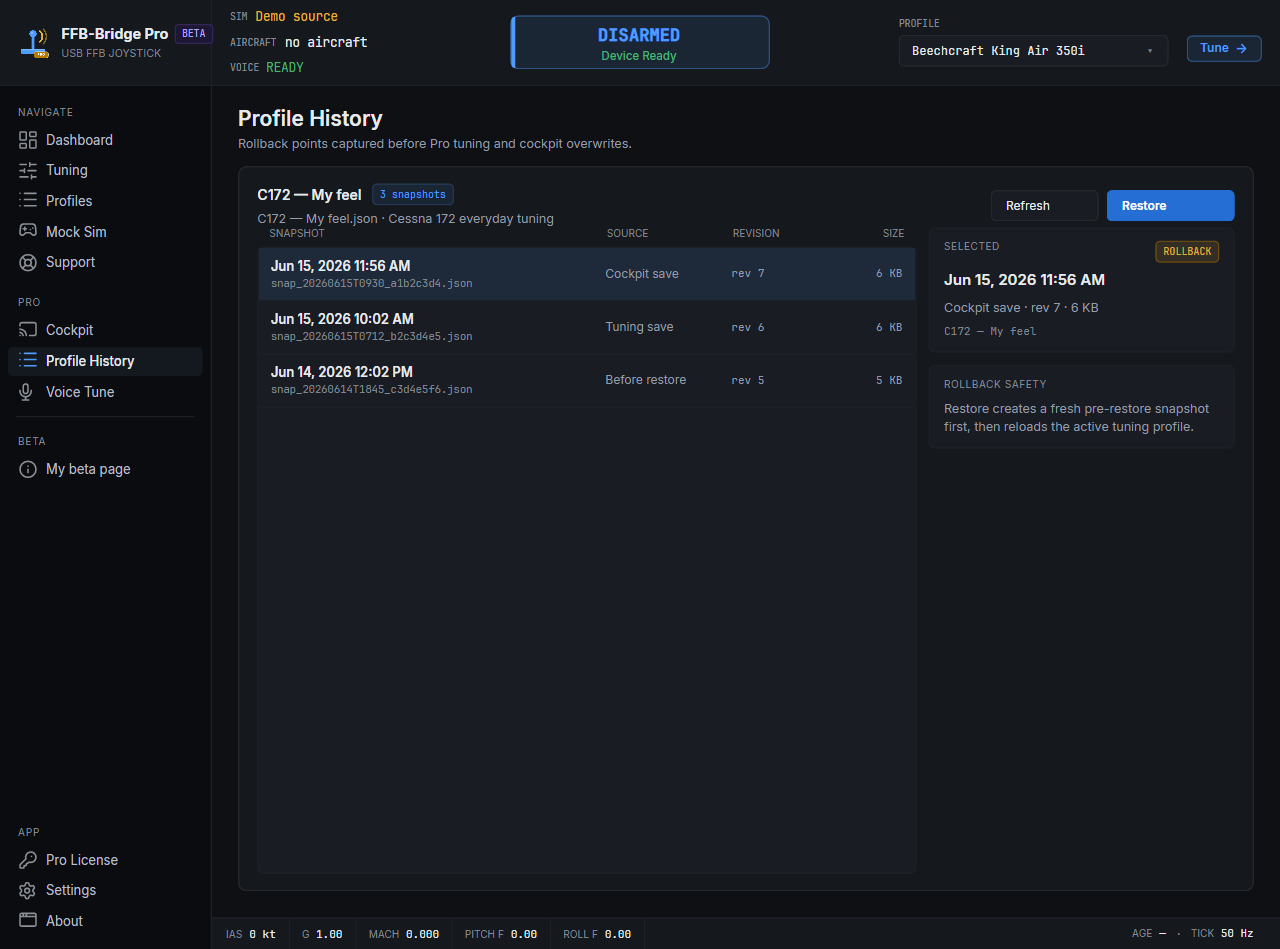Click the Tuning sliders icon
Screen dimensions: 1280x949
point(28,170)
